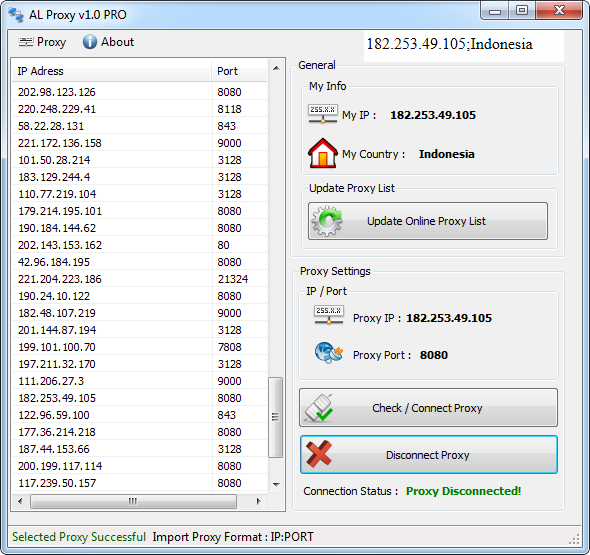Click the red house My Country icon
590x555 pixels.
click(322, 153)
